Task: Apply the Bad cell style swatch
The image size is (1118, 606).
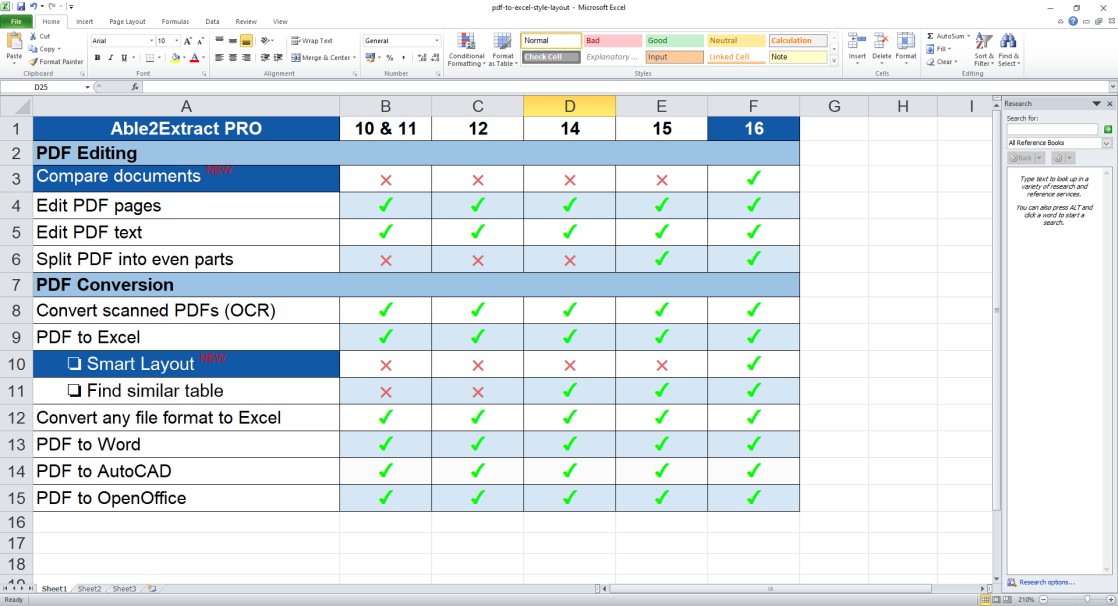Action: [612, 41]
